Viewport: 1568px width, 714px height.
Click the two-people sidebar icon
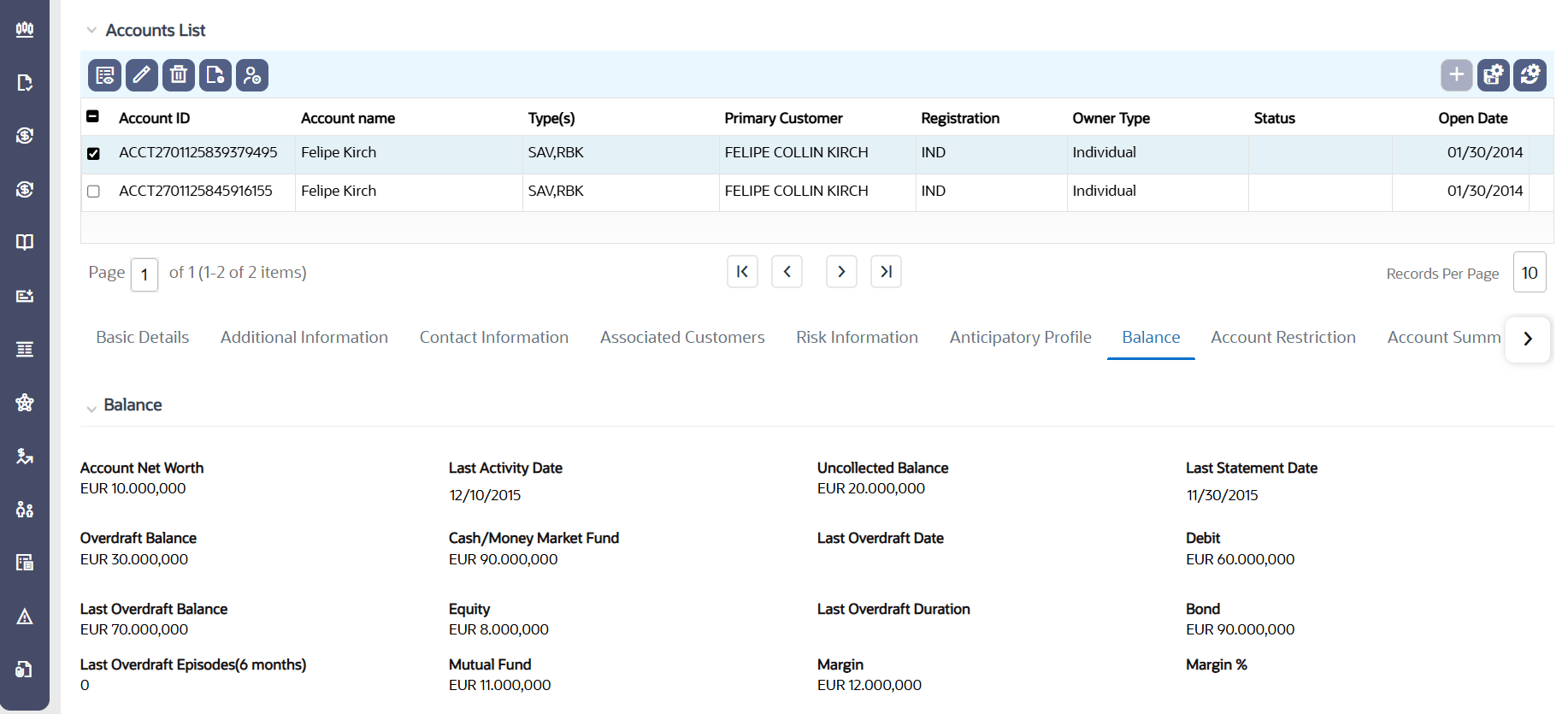25,510
